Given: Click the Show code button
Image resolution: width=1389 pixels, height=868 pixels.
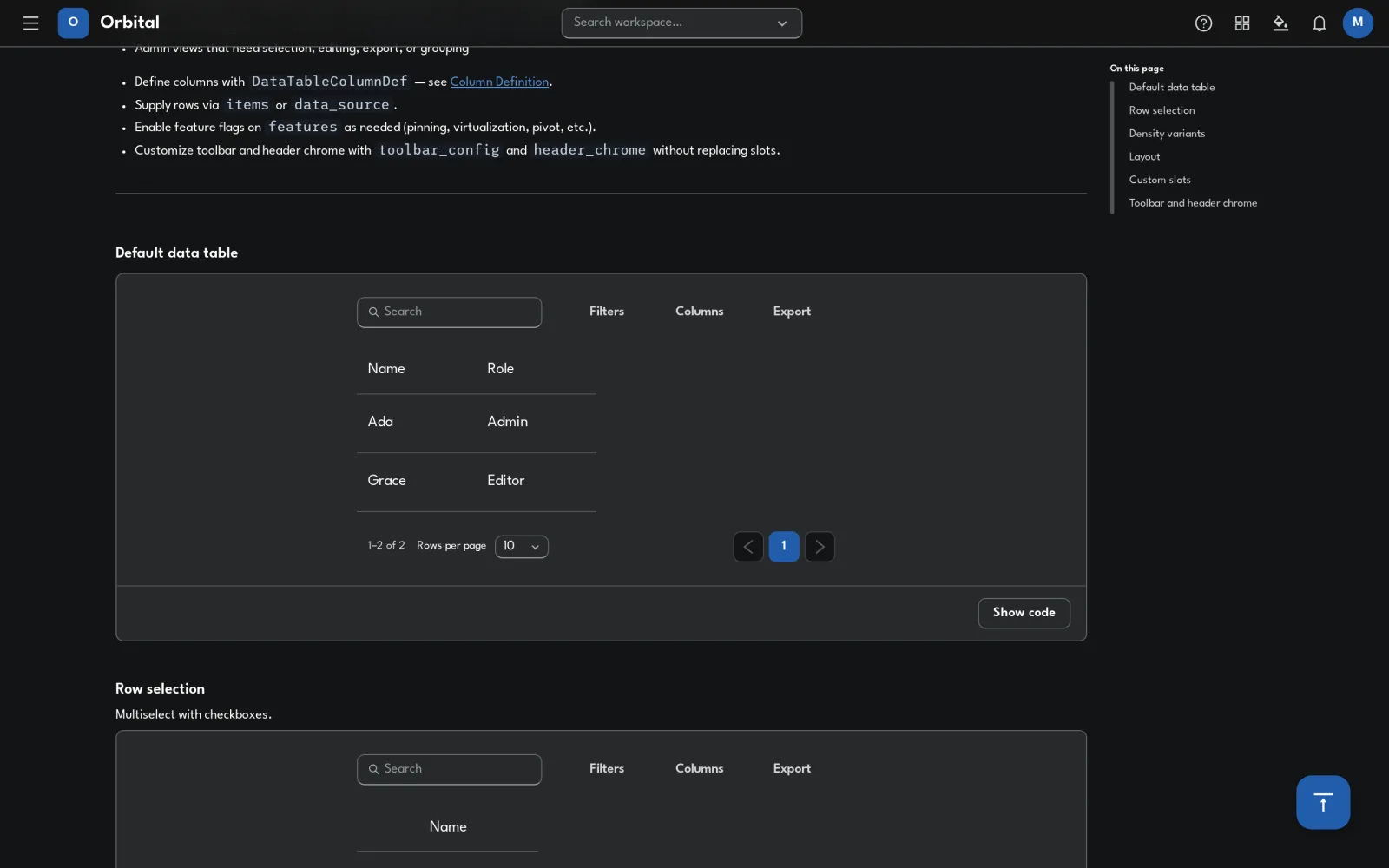Looking at the screenshot, I should [1024, 613].
